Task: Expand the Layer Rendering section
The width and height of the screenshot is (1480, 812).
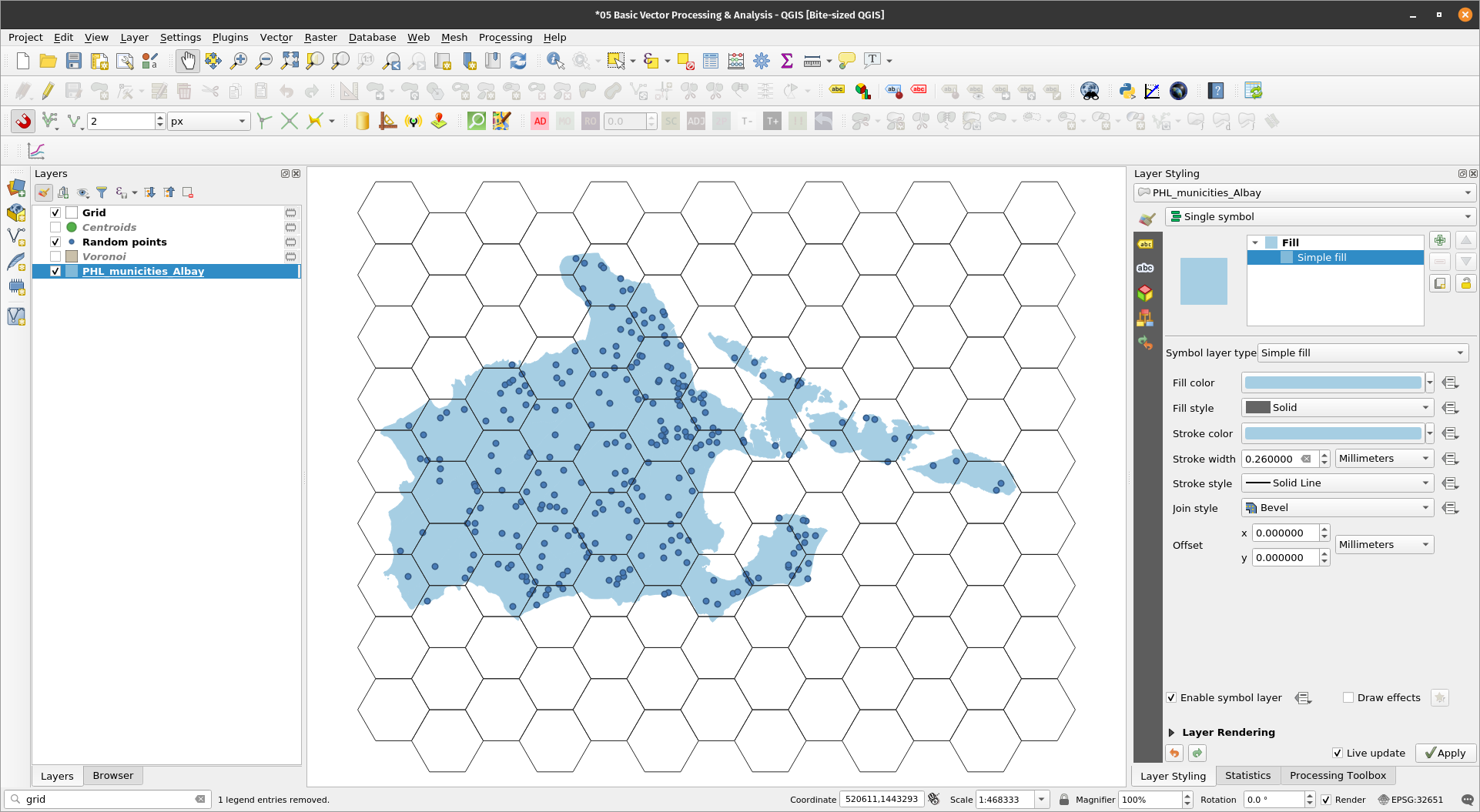Action: click(x=1171, y=732)
